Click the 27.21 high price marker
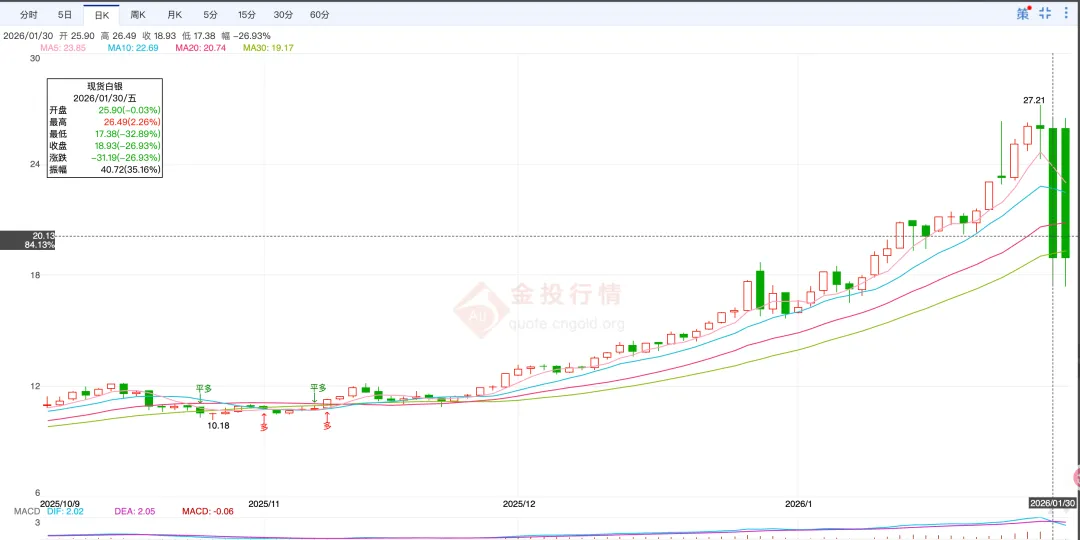Viewport: 1080px width, 540px height. 1034,100
